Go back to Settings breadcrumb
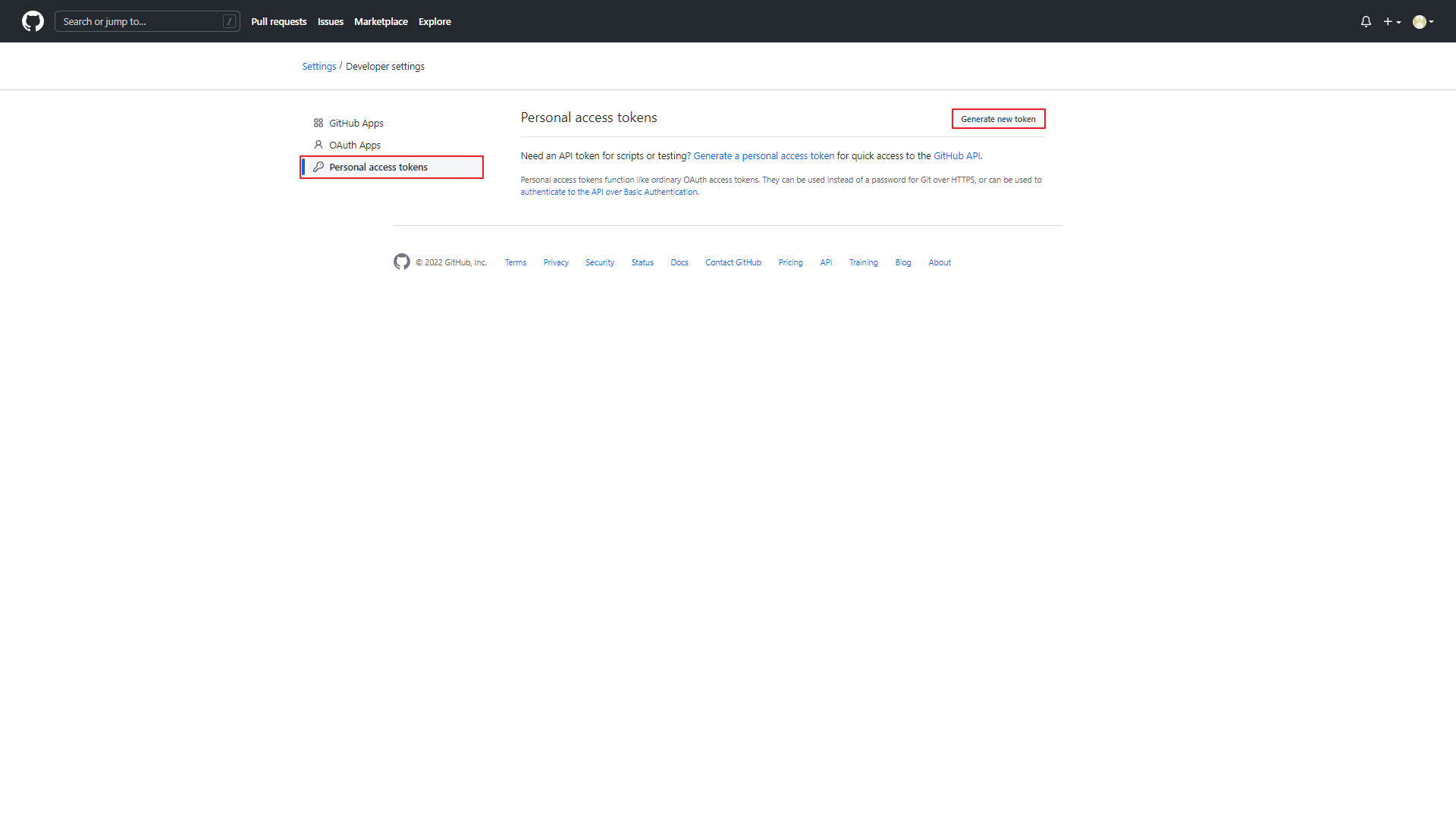Viewport: 1456px width, 818px height. [x=319, y=66]
